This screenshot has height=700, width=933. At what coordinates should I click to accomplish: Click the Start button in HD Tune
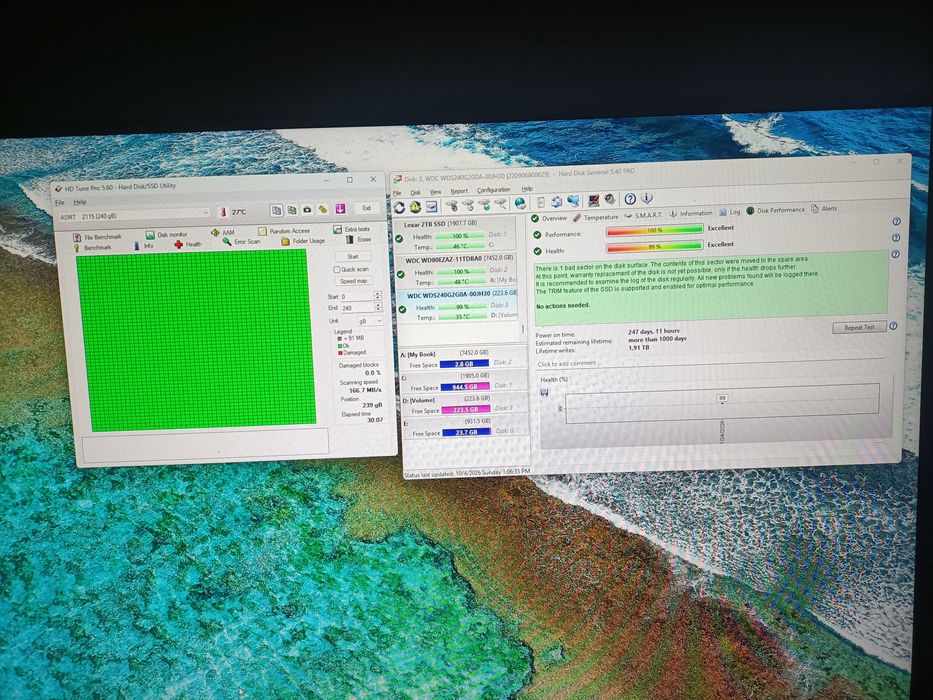353,256
